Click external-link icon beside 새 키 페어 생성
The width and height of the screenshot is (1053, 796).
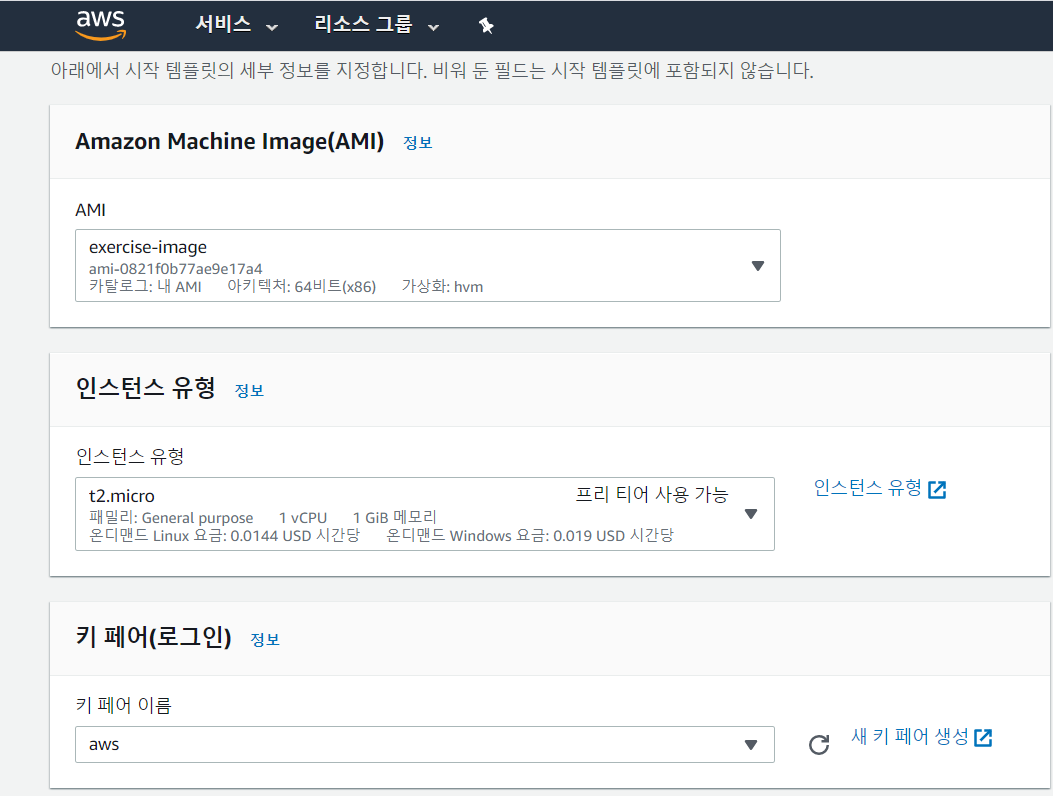coord(984,738)
